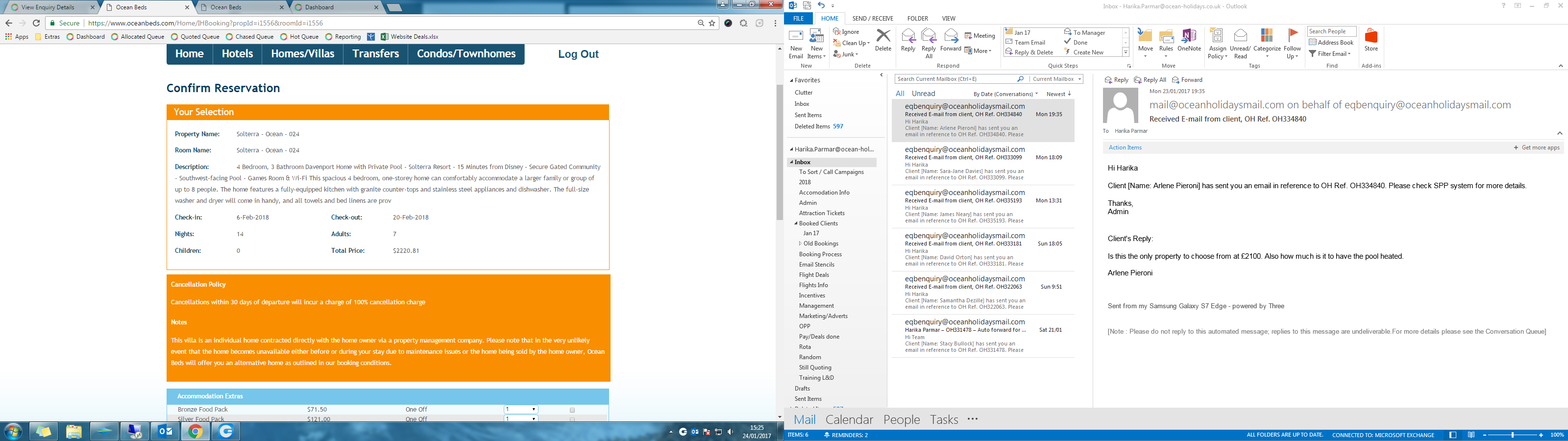Open Chrome's three-dot menu
The image size is (1568, 441).
click(x=775, y=23)
